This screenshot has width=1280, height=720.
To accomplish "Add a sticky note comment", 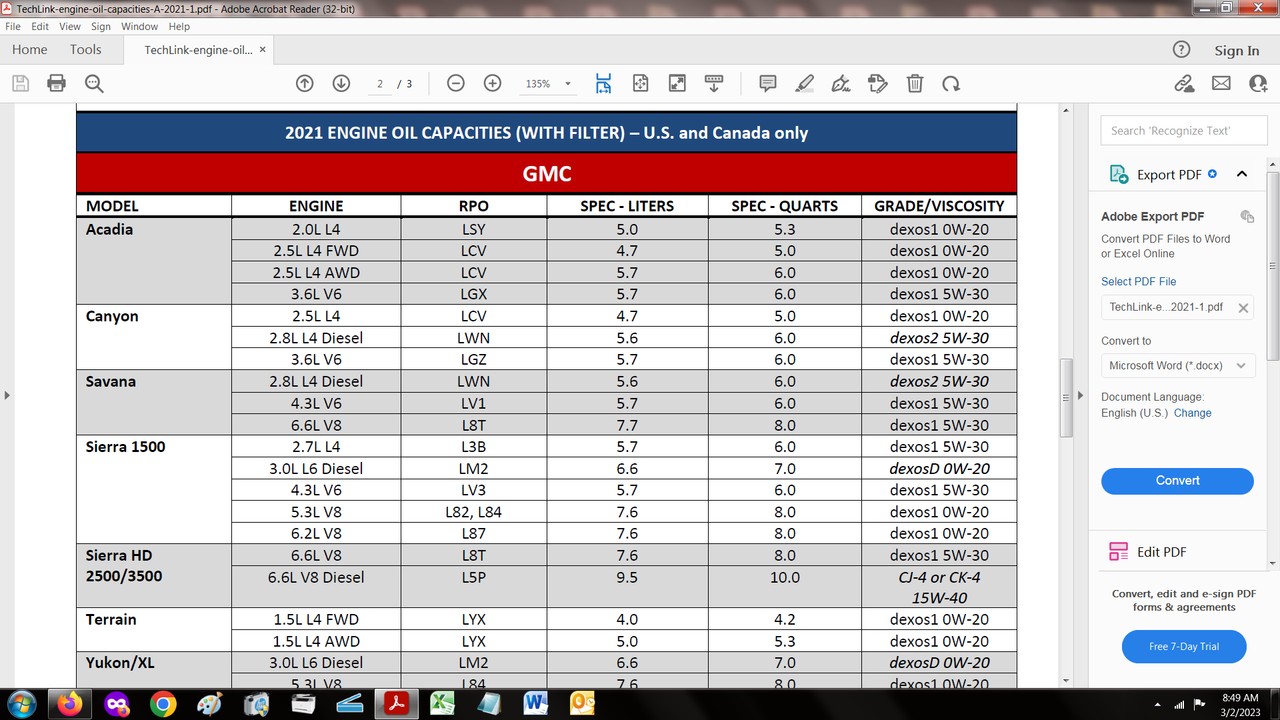I will [x=768, y=84].
